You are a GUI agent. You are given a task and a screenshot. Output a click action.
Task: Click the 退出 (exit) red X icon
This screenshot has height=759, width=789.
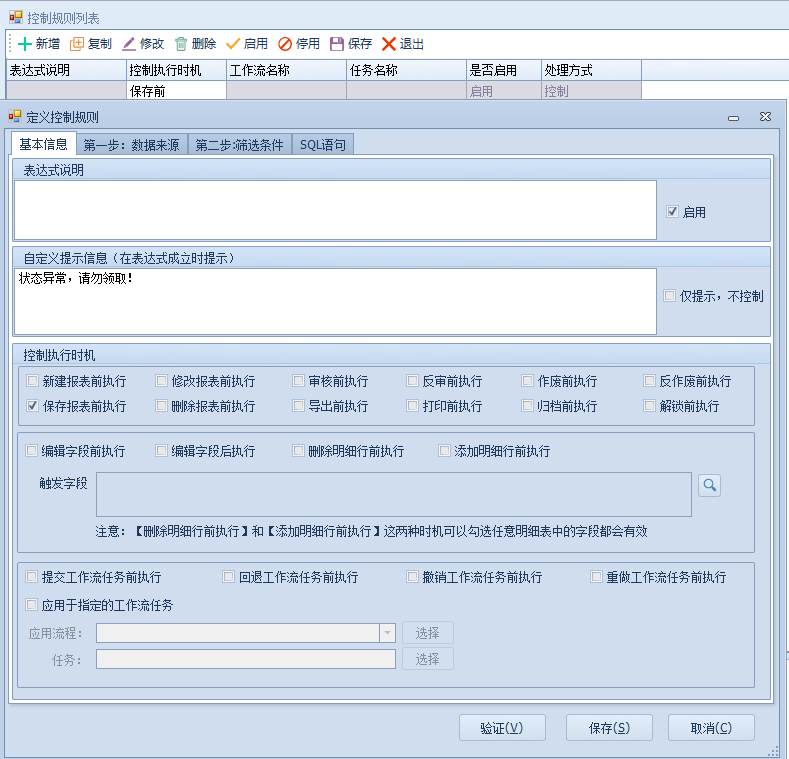point(389,44)
